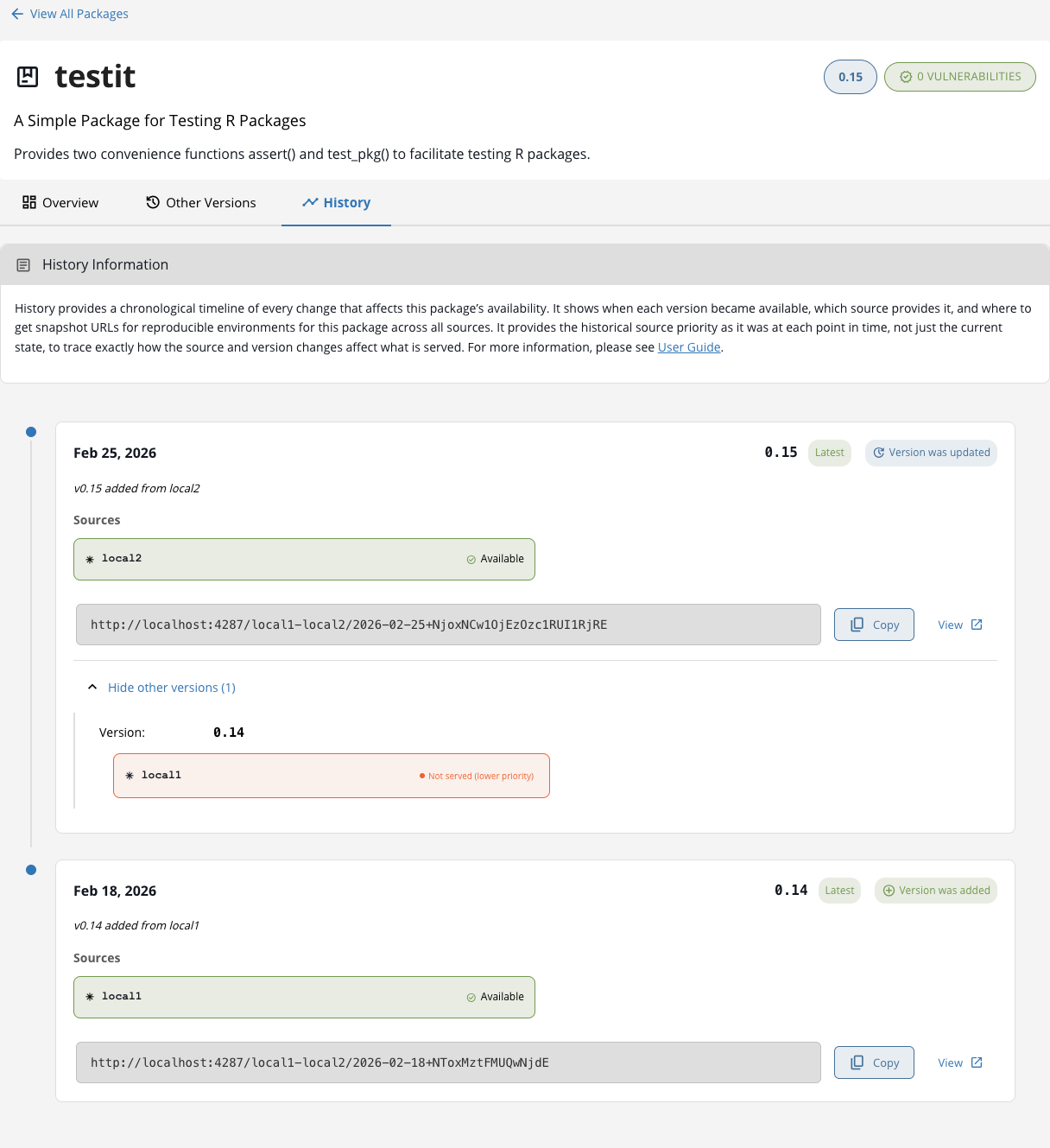Click the local1 not served source box
The image size is (1050, 1148).
[x=332, y=776]
